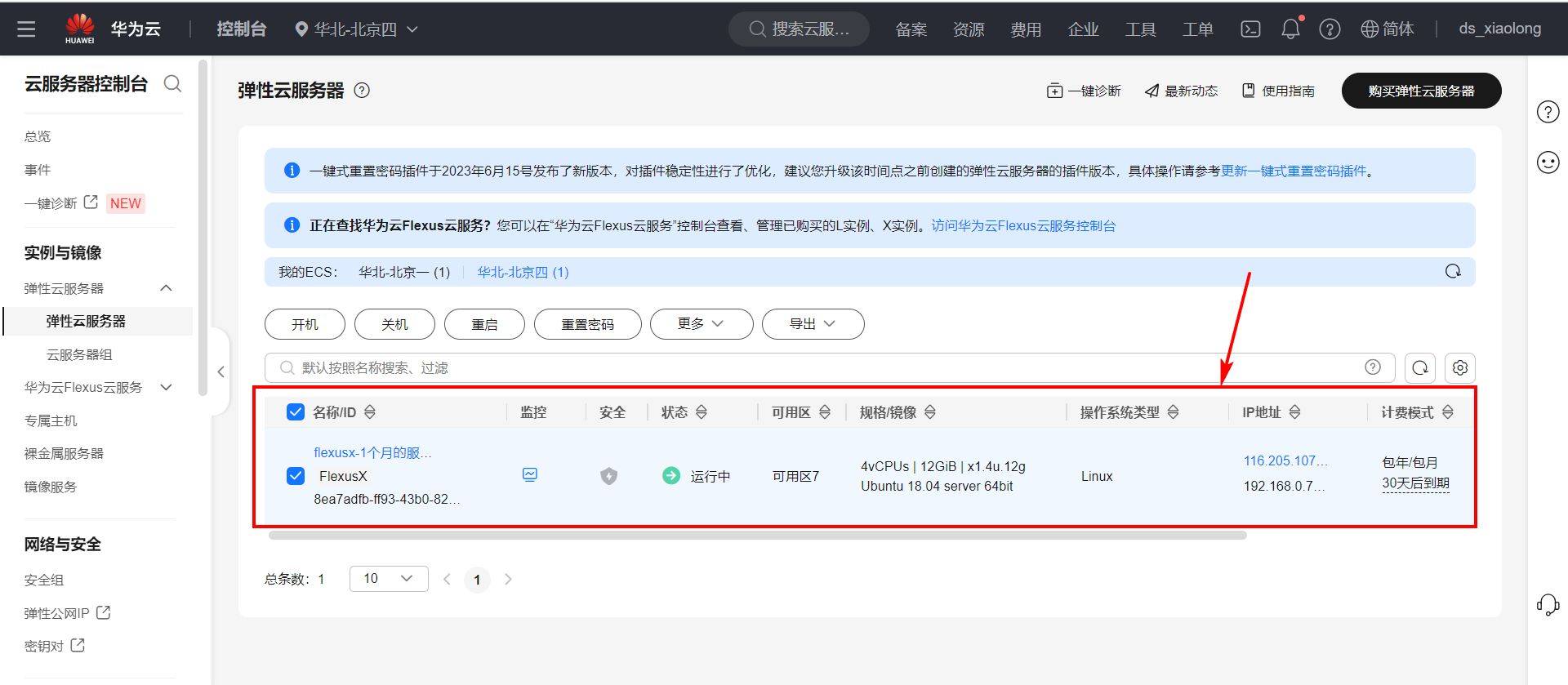Open the notifications bell
This screenshot has width=1568, height=685.
[x=1290, y=29]
